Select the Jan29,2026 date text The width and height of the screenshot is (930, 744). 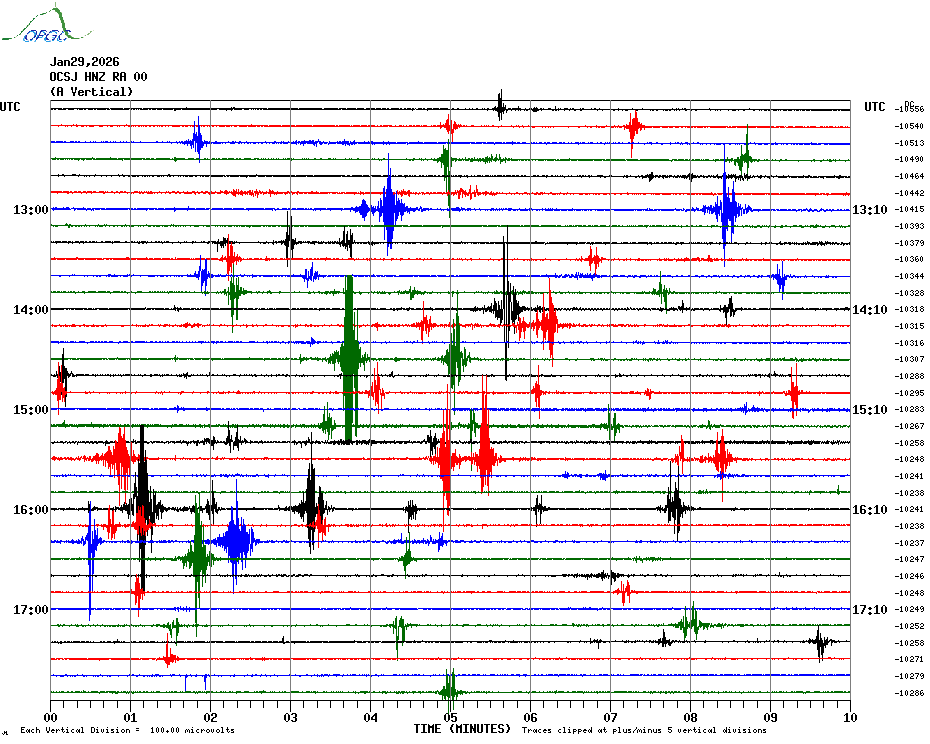point(84,62)
